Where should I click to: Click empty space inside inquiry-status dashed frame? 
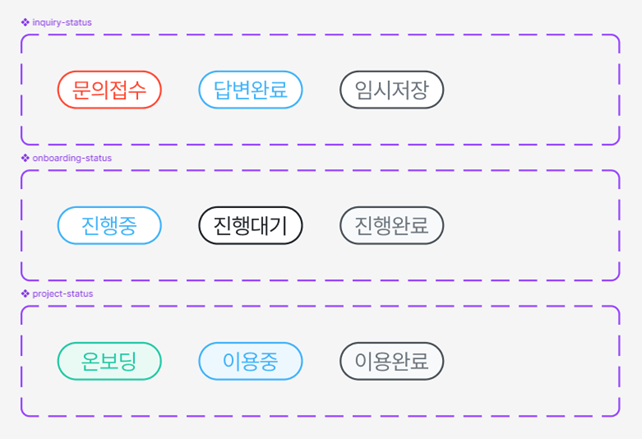tap(530, 90)
